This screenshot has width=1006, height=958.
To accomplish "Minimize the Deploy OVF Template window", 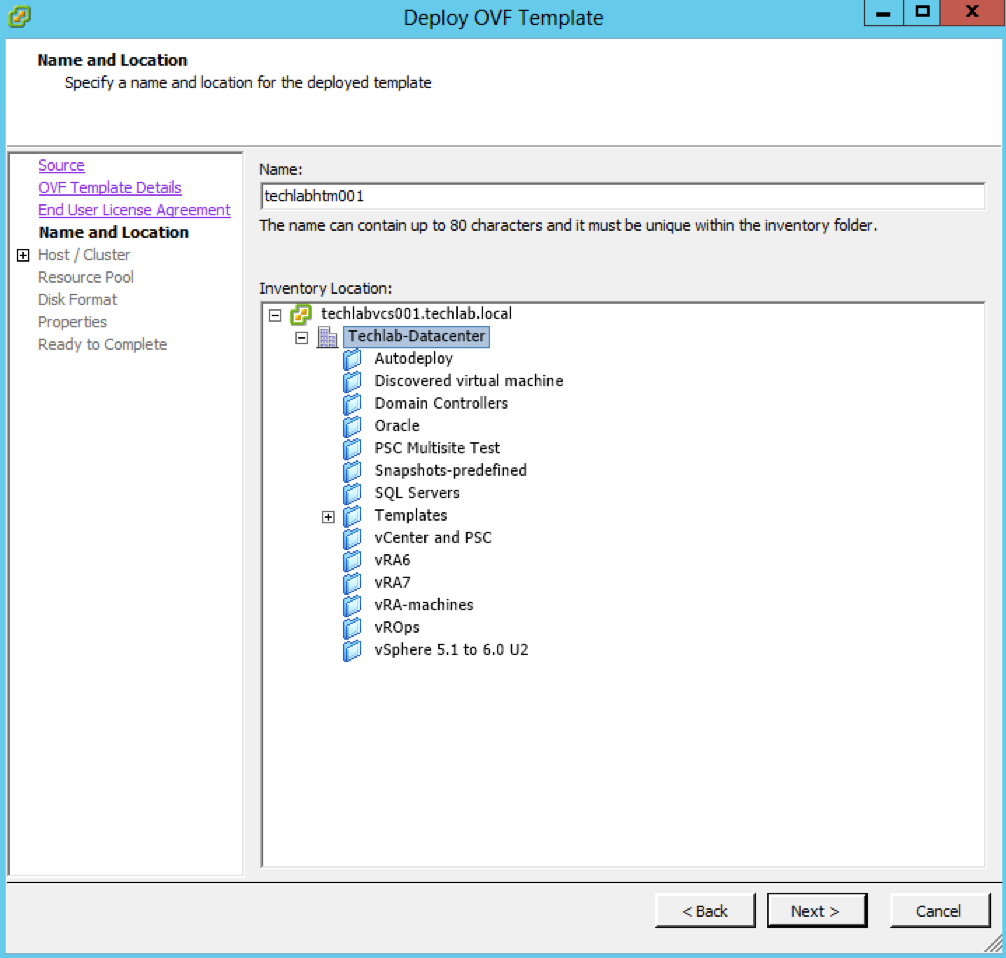I will (883, 13).
